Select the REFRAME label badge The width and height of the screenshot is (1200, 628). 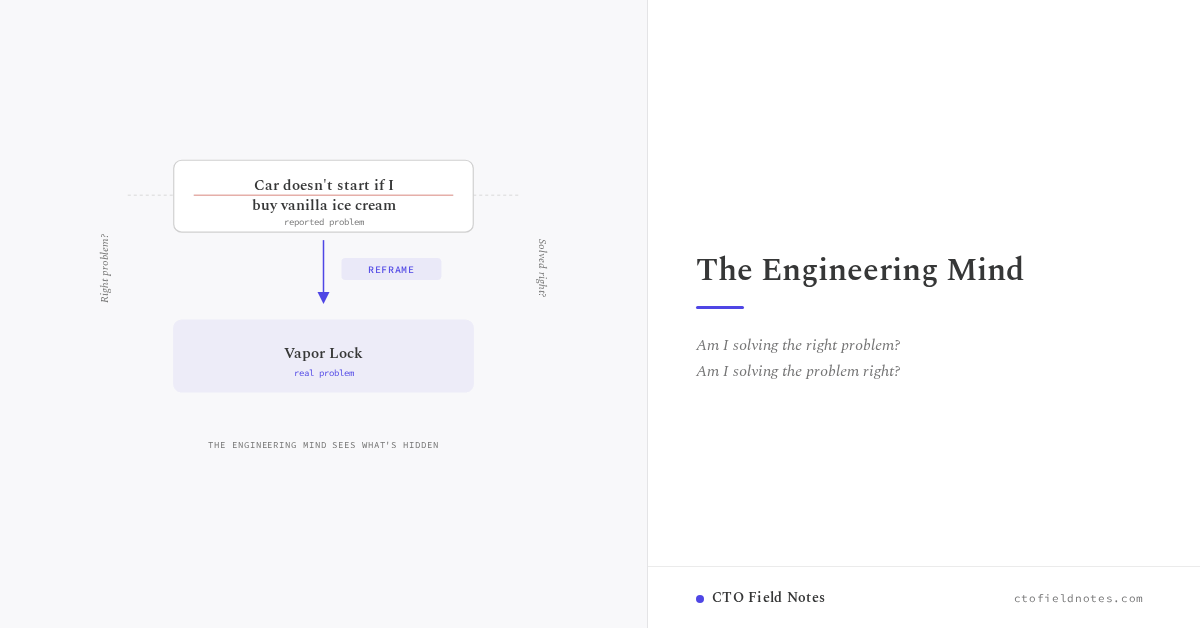(391, 269)
